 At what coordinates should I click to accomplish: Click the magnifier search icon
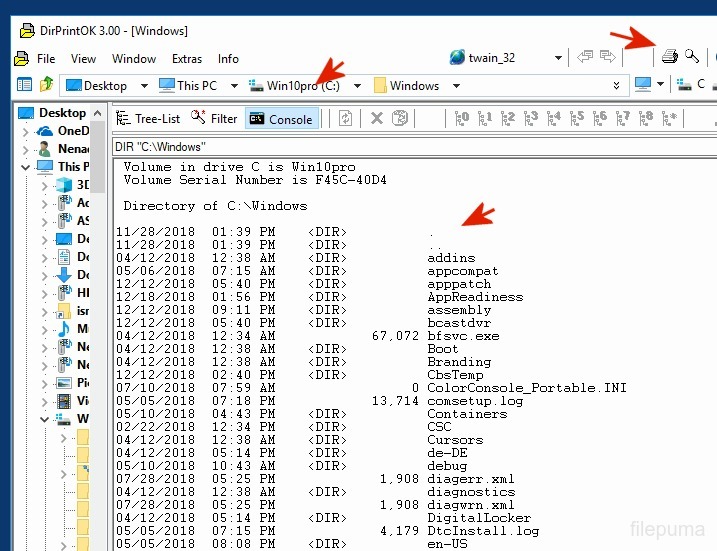pyautogui.click(x=691, y=58)
